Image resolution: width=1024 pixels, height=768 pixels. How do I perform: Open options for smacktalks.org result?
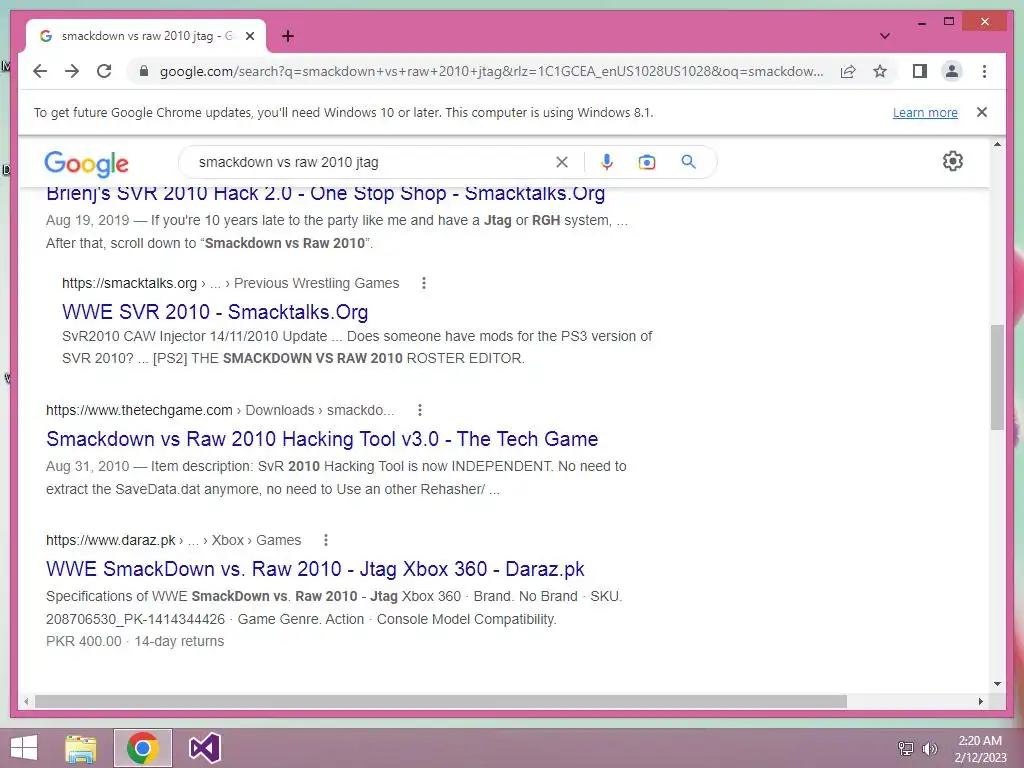click(424, 283)
